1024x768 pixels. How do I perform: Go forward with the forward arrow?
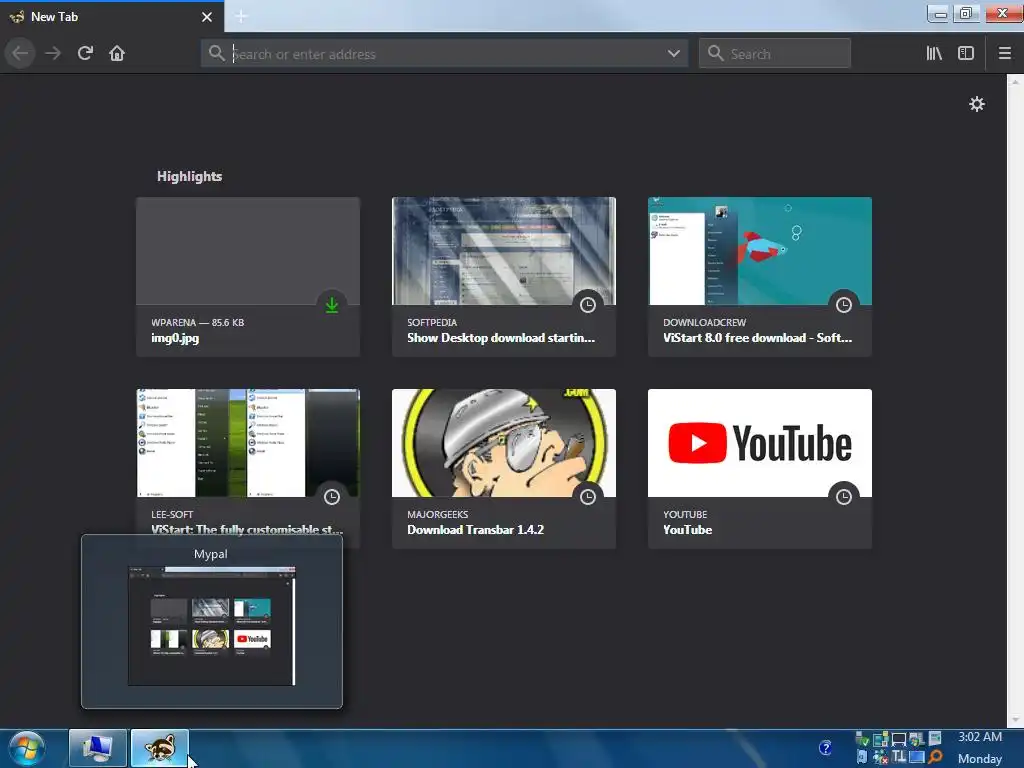(53, 54)
